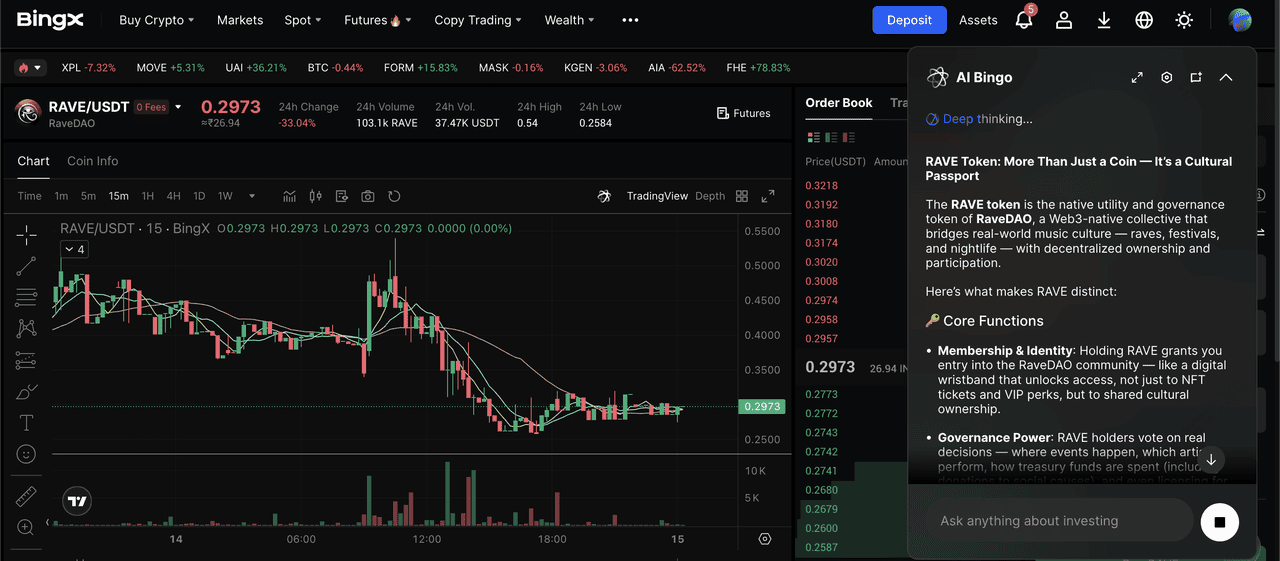Screen dimensions: 1280x561
Task: Reset the chart with refresh icon
Action: tap(394, 196)
